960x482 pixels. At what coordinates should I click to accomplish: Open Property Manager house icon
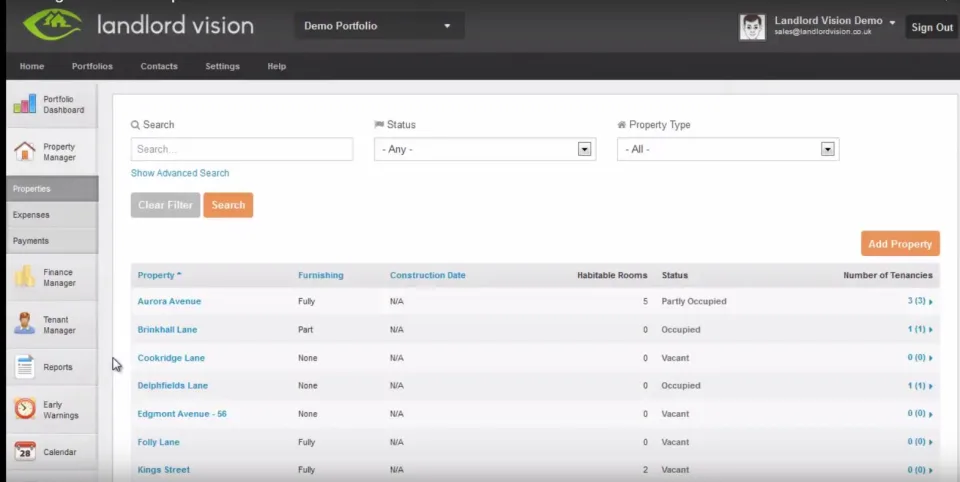click(24, 151)
